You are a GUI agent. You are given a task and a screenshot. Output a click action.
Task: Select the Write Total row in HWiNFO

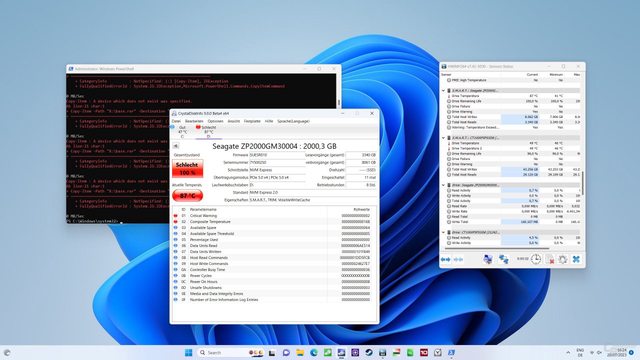click(513, 222)
